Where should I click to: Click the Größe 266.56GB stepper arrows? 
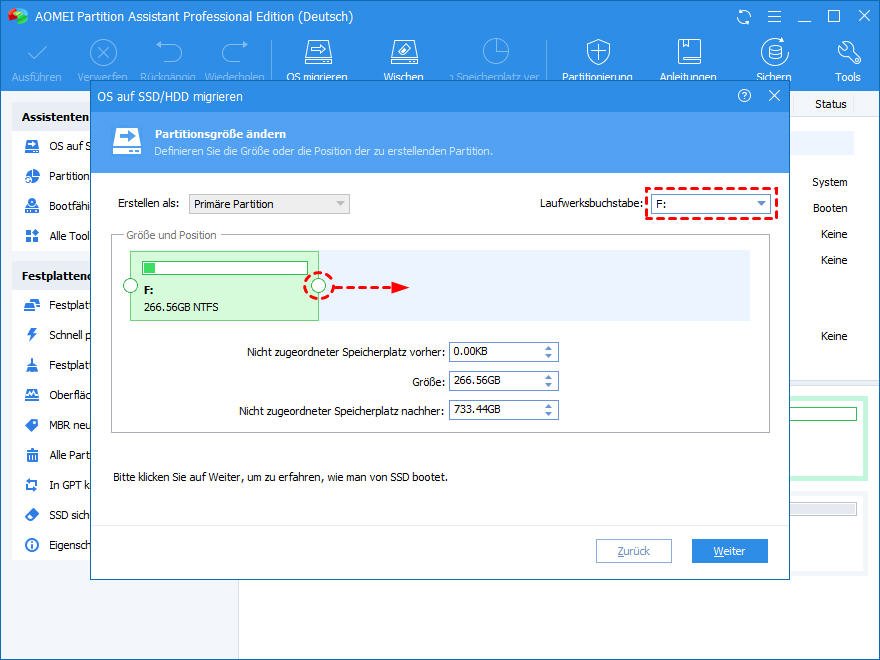pyautogui.click(x=549, y=381)
